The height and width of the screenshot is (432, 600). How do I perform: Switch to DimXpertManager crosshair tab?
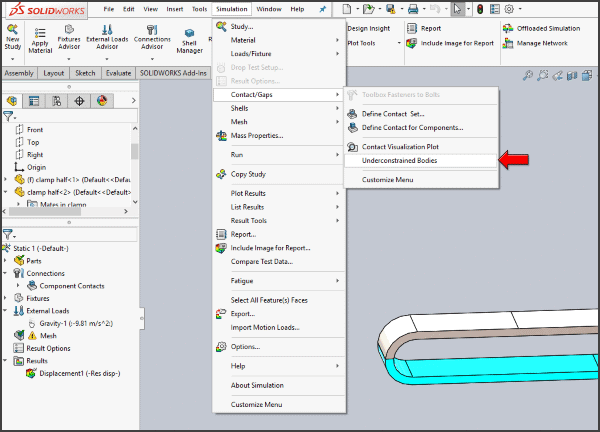click(x=79, y=101)
